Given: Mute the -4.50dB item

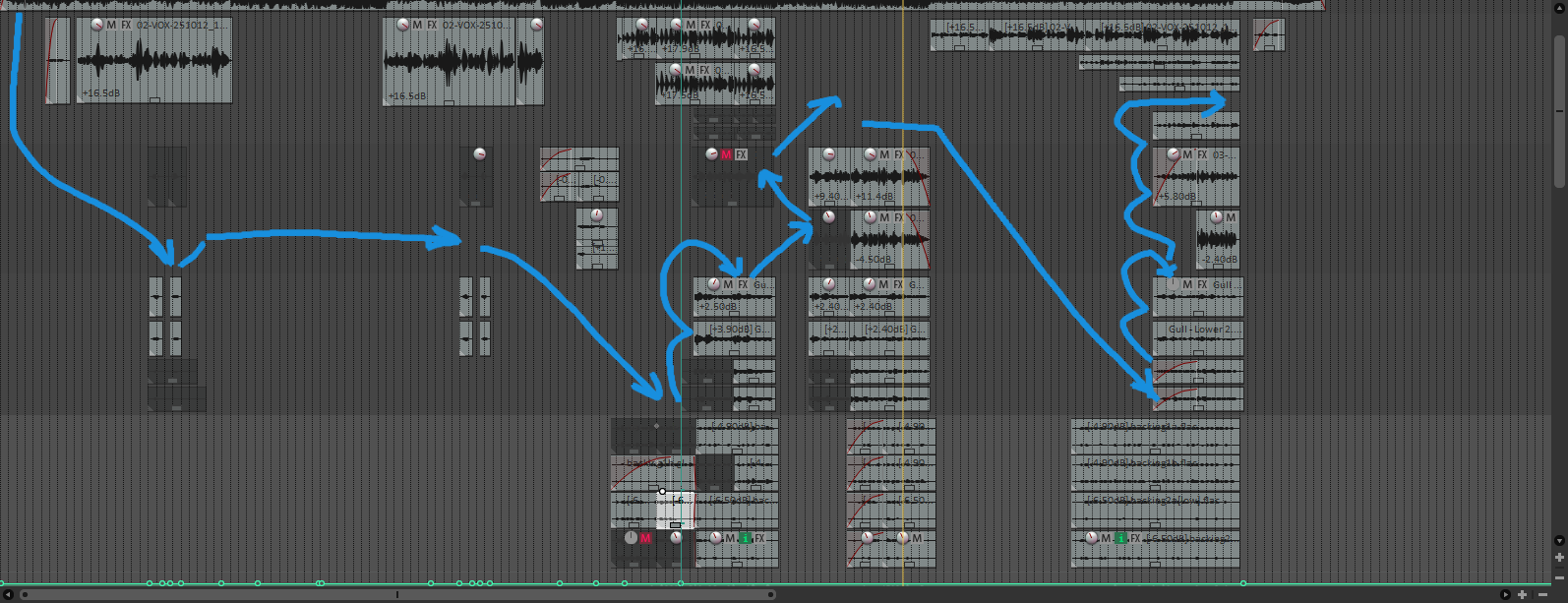Looking at the screenshot, I should click(x=884, y=217).
